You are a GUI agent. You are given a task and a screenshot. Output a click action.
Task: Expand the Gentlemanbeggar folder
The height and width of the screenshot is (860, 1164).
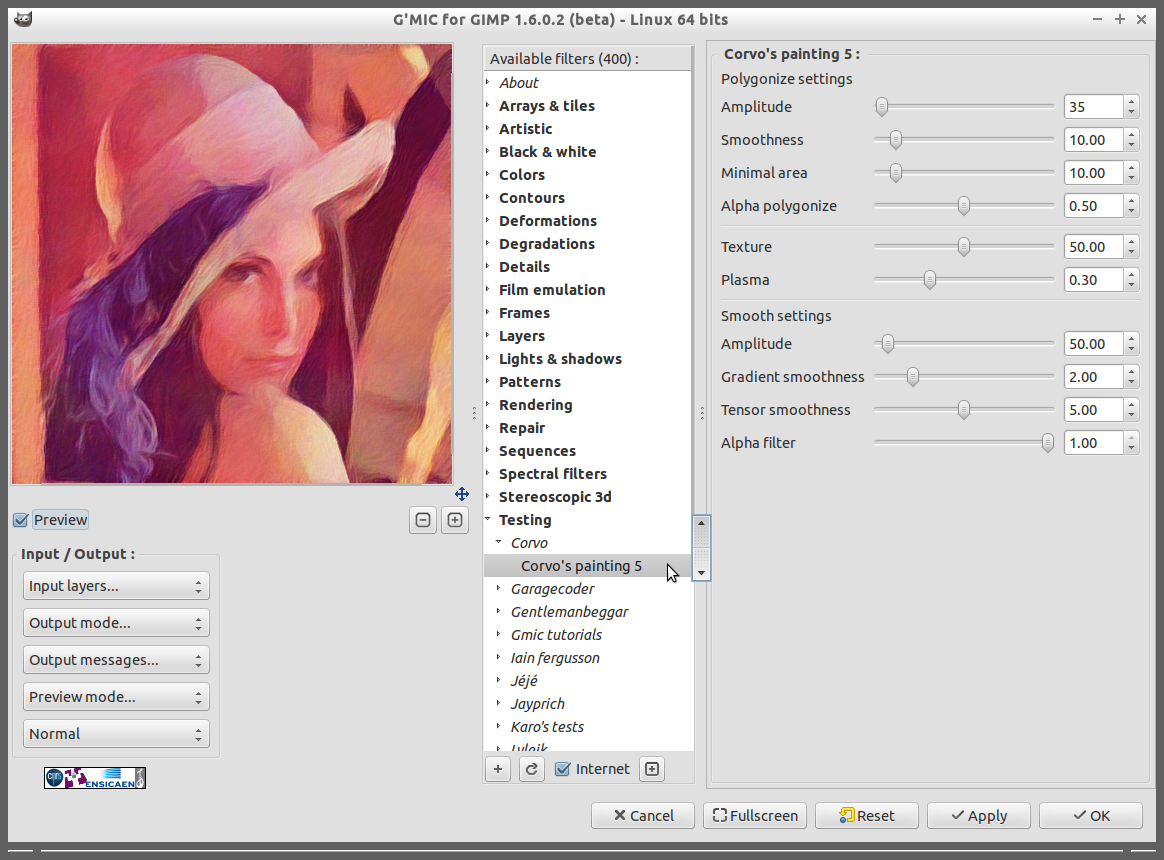[499, 611]
